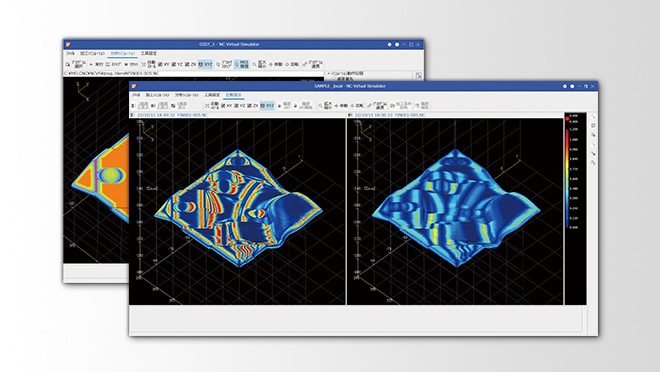Click the run (play) button in the back window
Viewport: 660px width, 372px height.
(96, 64)
